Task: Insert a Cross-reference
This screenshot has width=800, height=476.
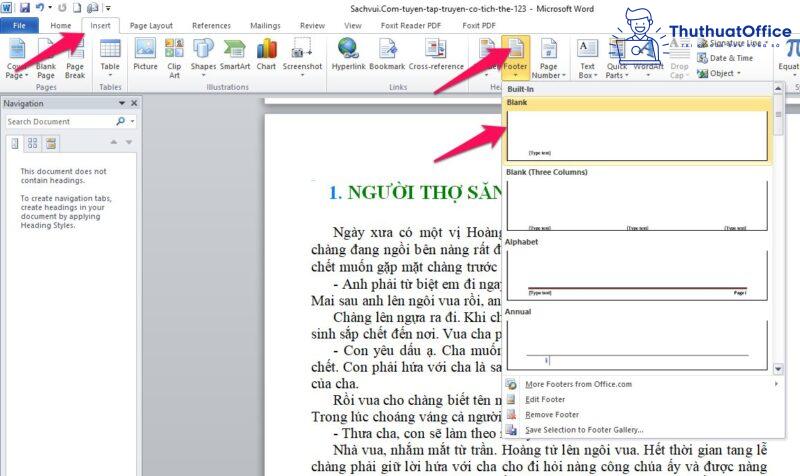Action: [x=436, y=54]
